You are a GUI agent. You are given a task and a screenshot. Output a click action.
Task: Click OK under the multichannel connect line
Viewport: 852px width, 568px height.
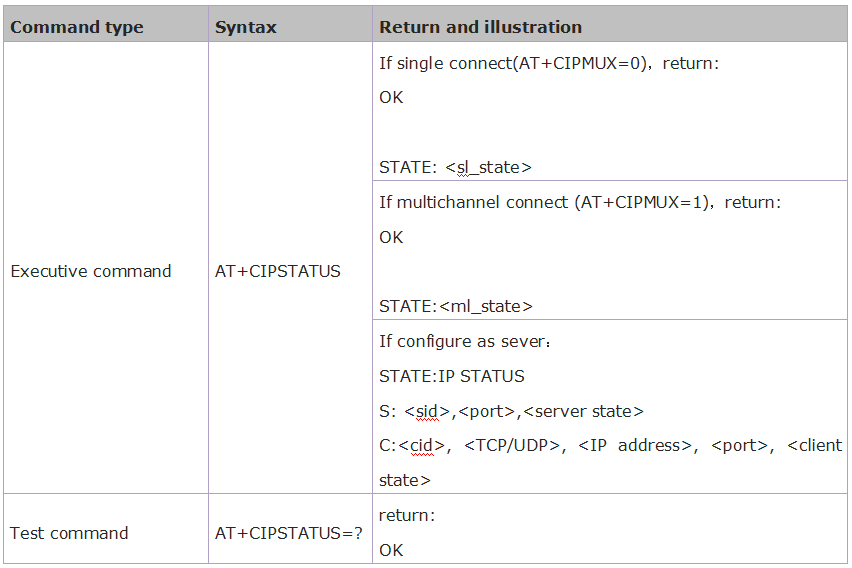(391, 237)
